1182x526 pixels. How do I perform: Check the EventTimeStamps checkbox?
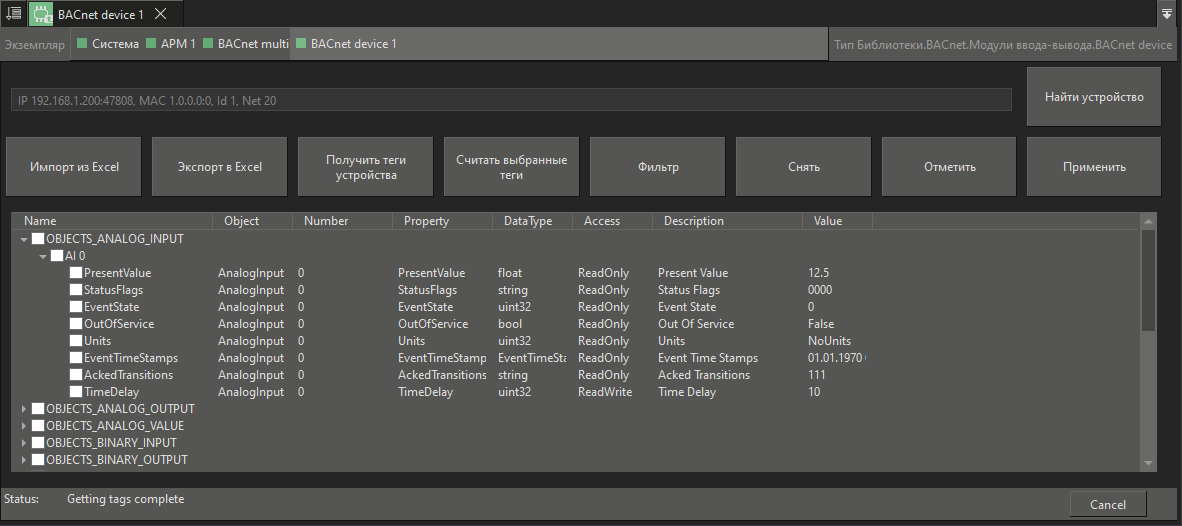tap(75, 357)
